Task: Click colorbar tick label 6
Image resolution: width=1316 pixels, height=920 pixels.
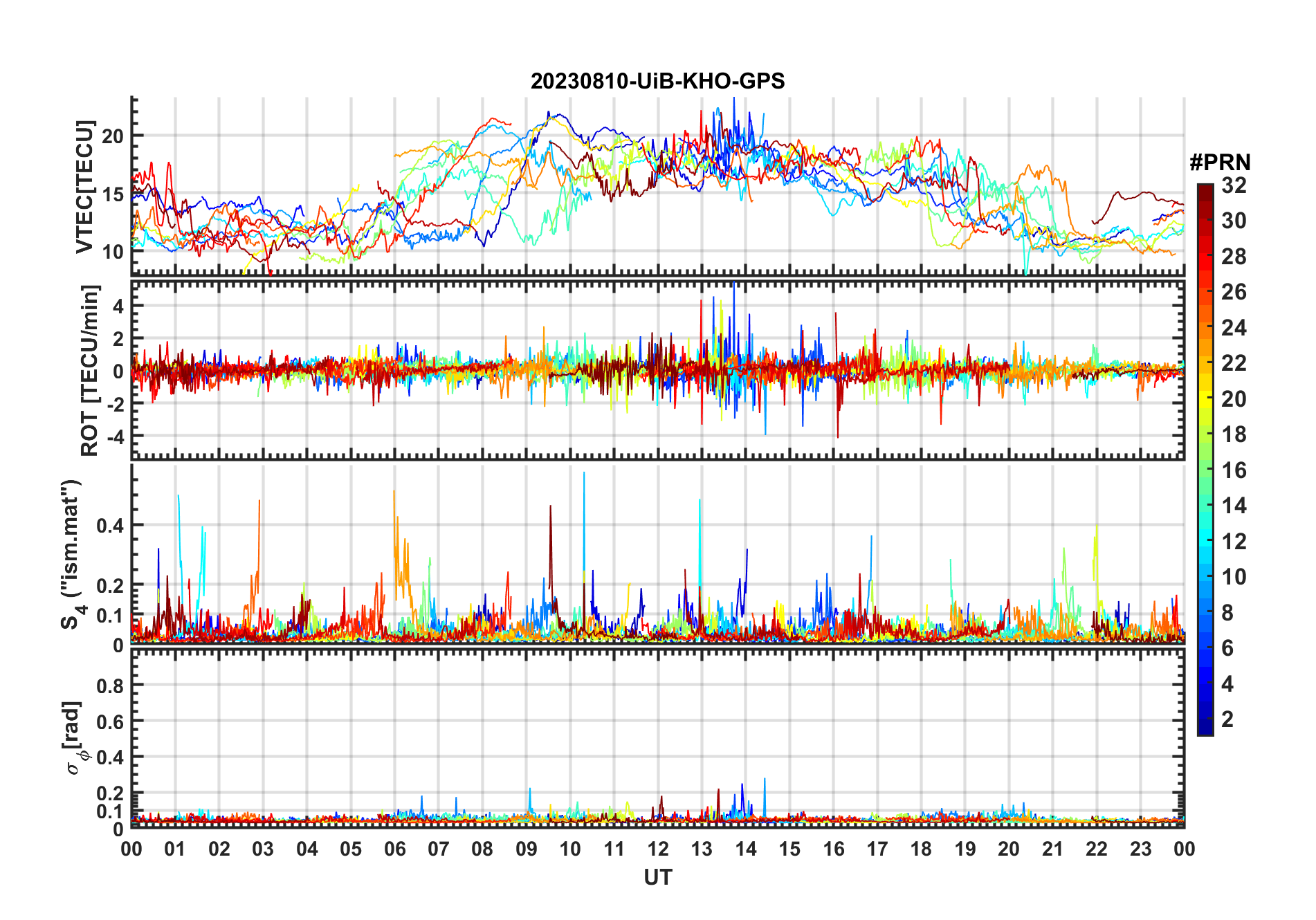Action: coord(1227,648)
